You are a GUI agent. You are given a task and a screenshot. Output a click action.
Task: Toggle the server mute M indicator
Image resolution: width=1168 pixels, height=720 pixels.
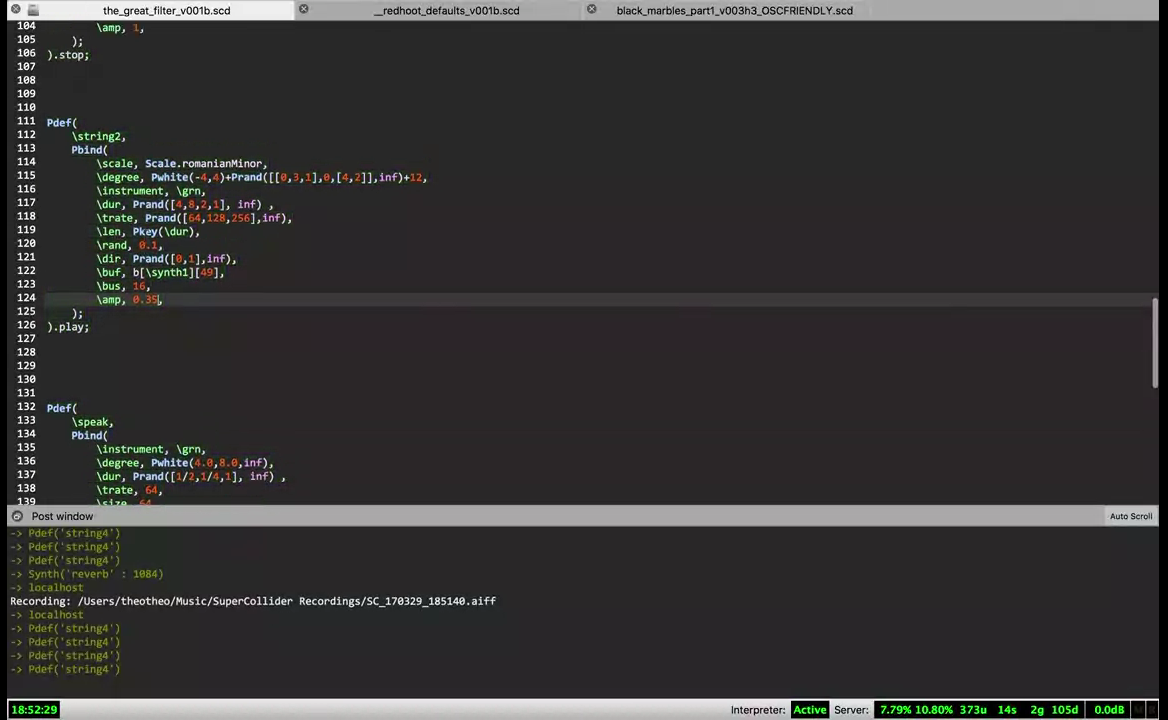[1138, 710]
